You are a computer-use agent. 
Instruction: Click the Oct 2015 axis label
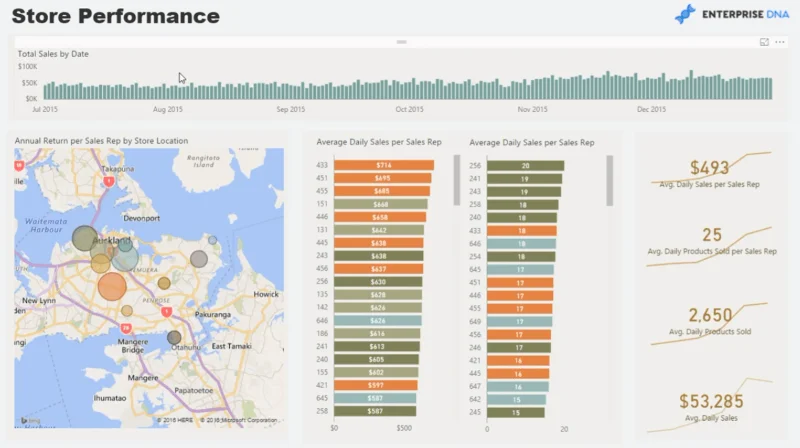coord(409,109)
